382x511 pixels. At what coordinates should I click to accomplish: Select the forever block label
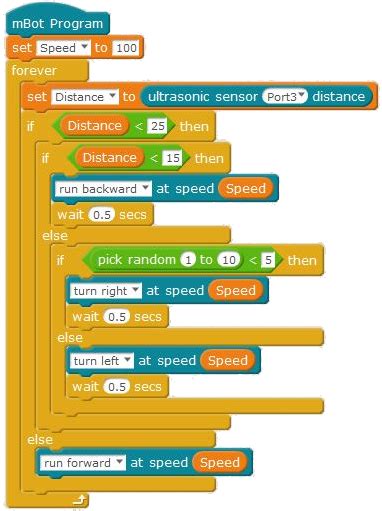34,70
